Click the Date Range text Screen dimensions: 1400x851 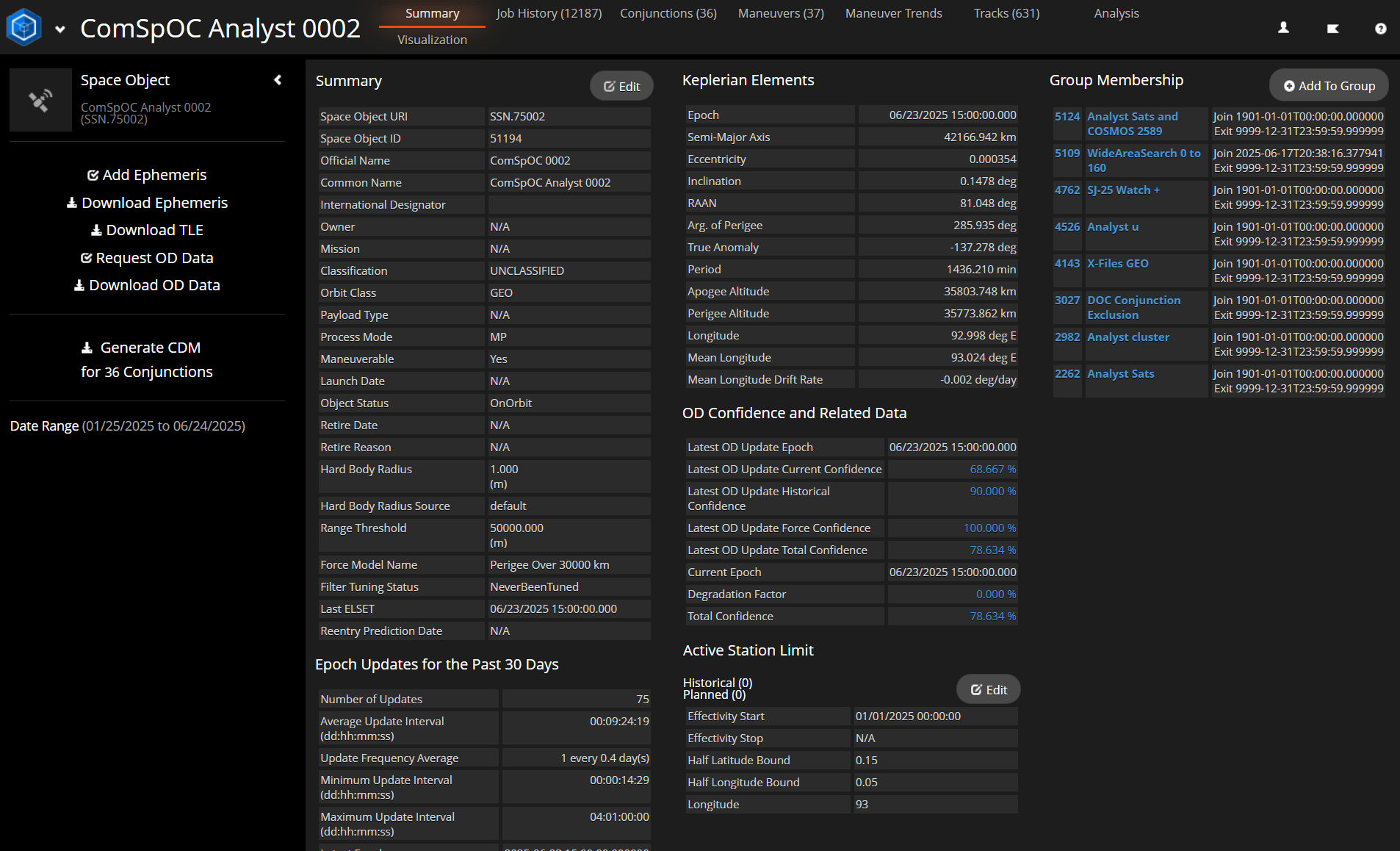pos(128,425)
